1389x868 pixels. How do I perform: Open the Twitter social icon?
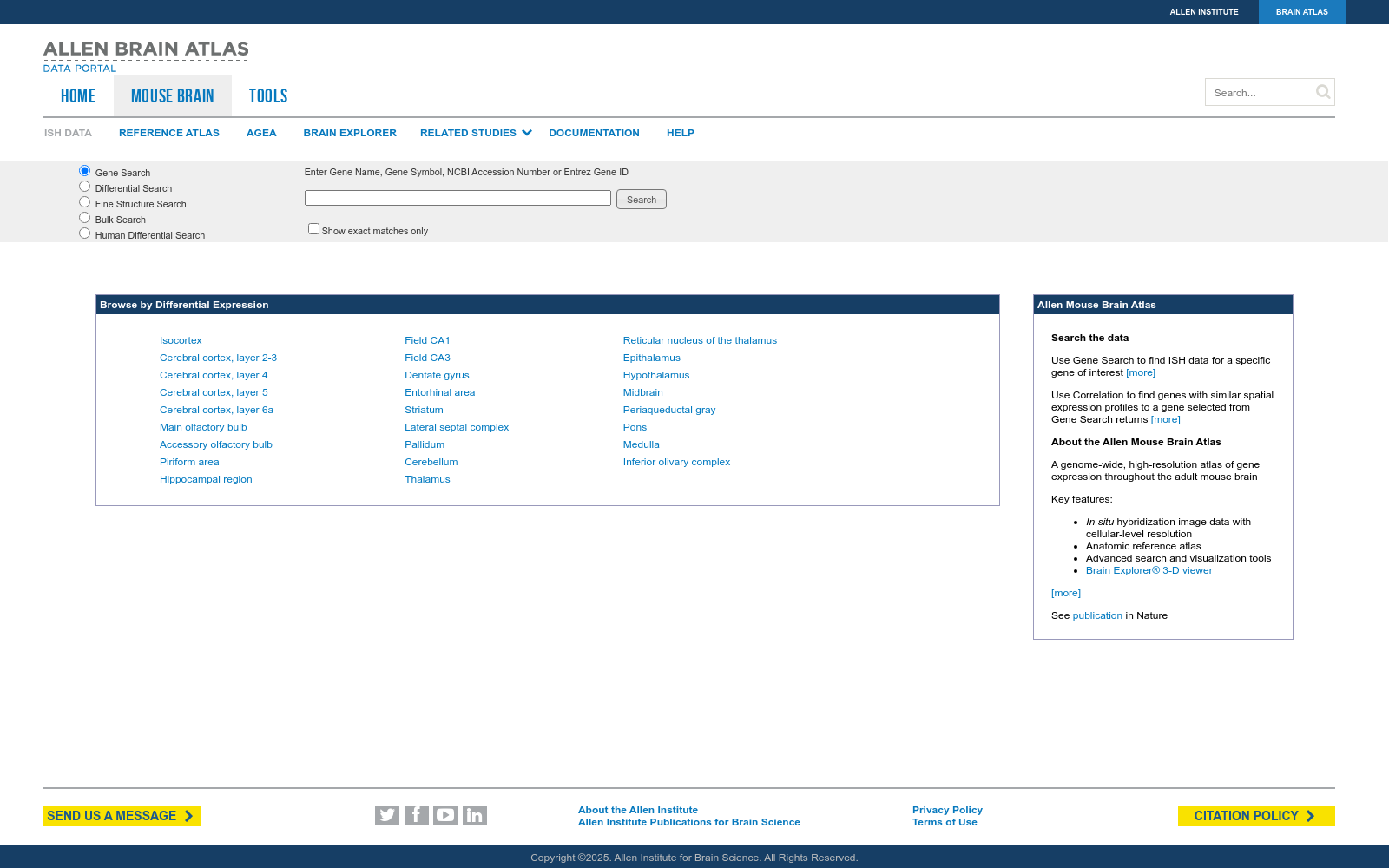(x=387, y=815)
